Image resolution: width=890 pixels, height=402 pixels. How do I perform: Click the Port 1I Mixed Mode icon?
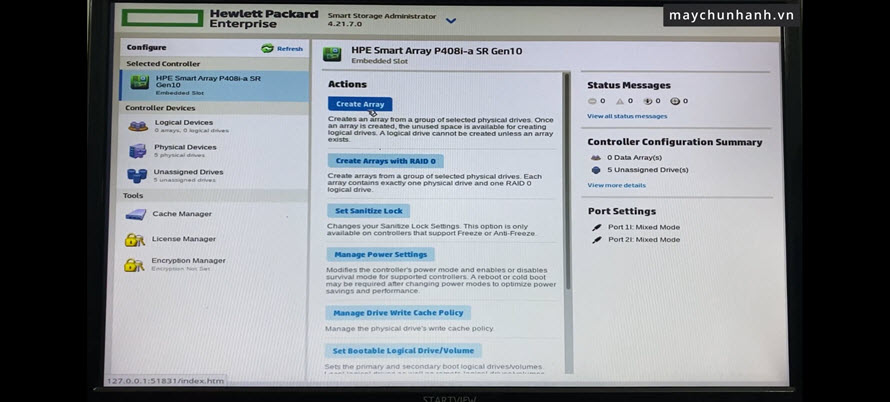click(597, 227)
